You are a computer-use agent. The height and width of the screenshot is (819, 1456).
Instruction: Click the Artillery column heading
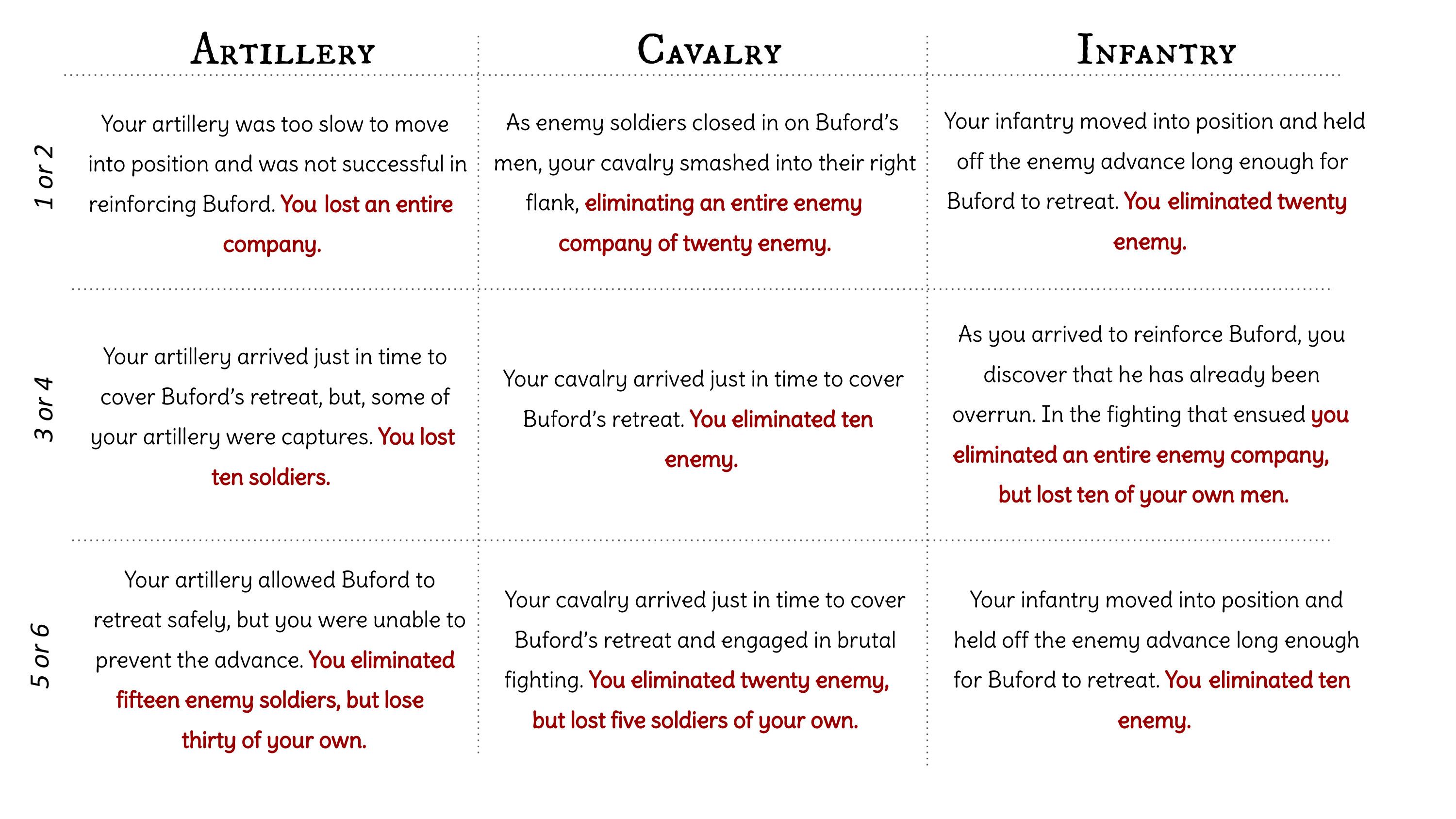pyautogui.click(x=282, y=50)
